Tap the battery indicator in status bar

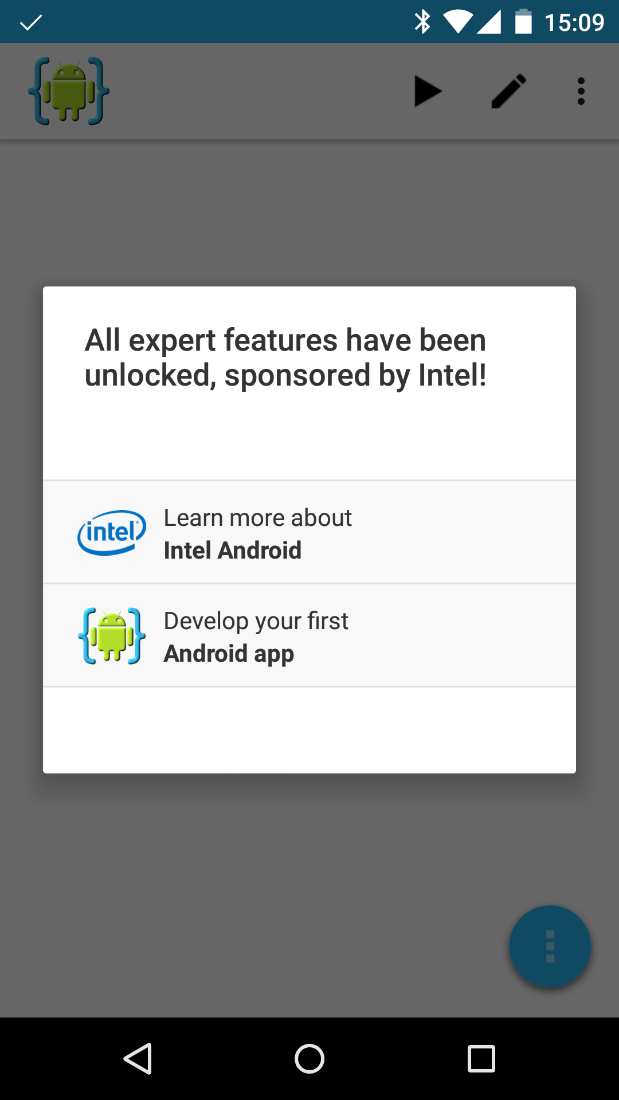click(x=523, y=22)
